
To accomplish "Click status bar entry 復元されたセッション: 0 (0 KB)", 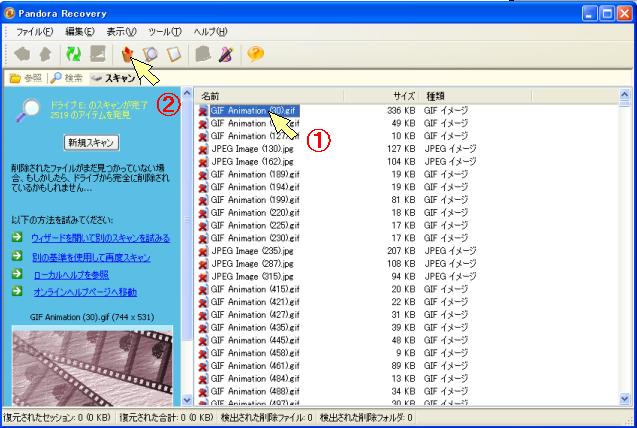I will pyautogui.click(x=56, y=417).
